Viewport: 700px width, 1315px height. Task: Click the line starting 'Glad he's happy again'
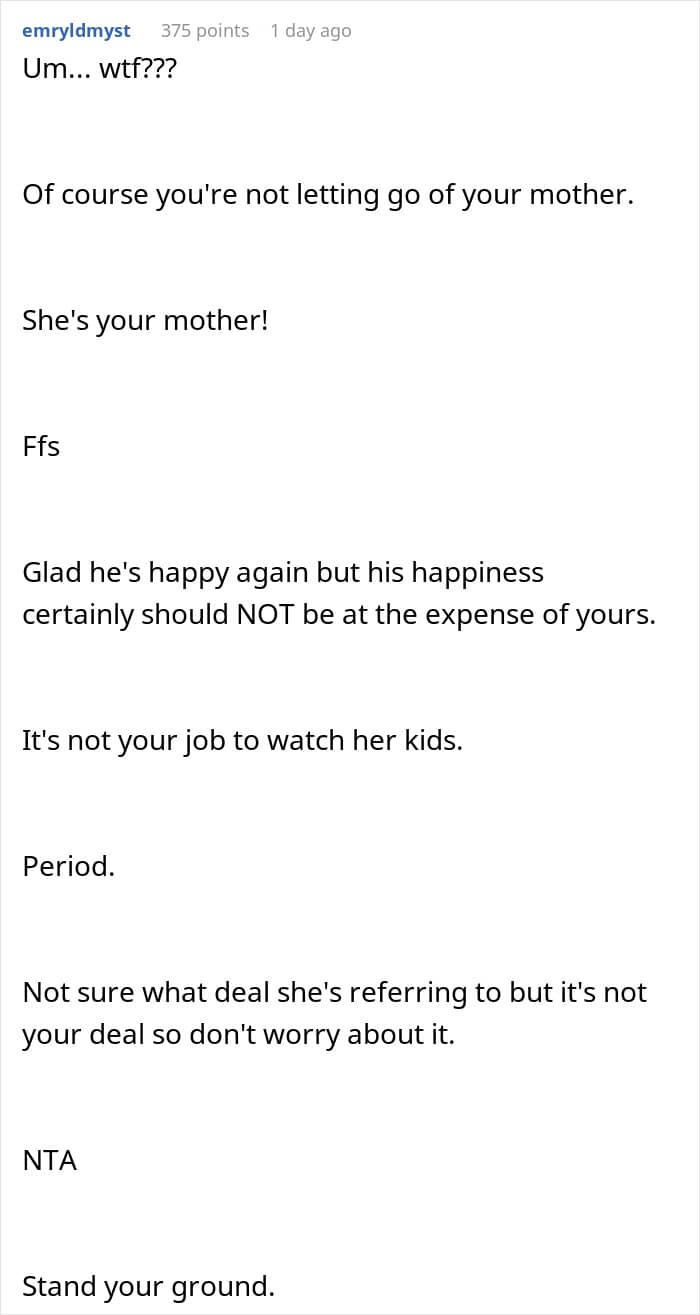click(283, 573)
